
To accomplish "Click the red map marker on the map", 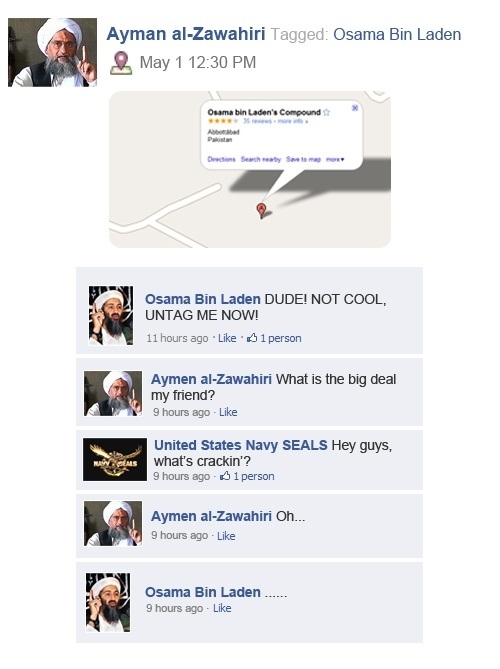I will click(262, 210).
